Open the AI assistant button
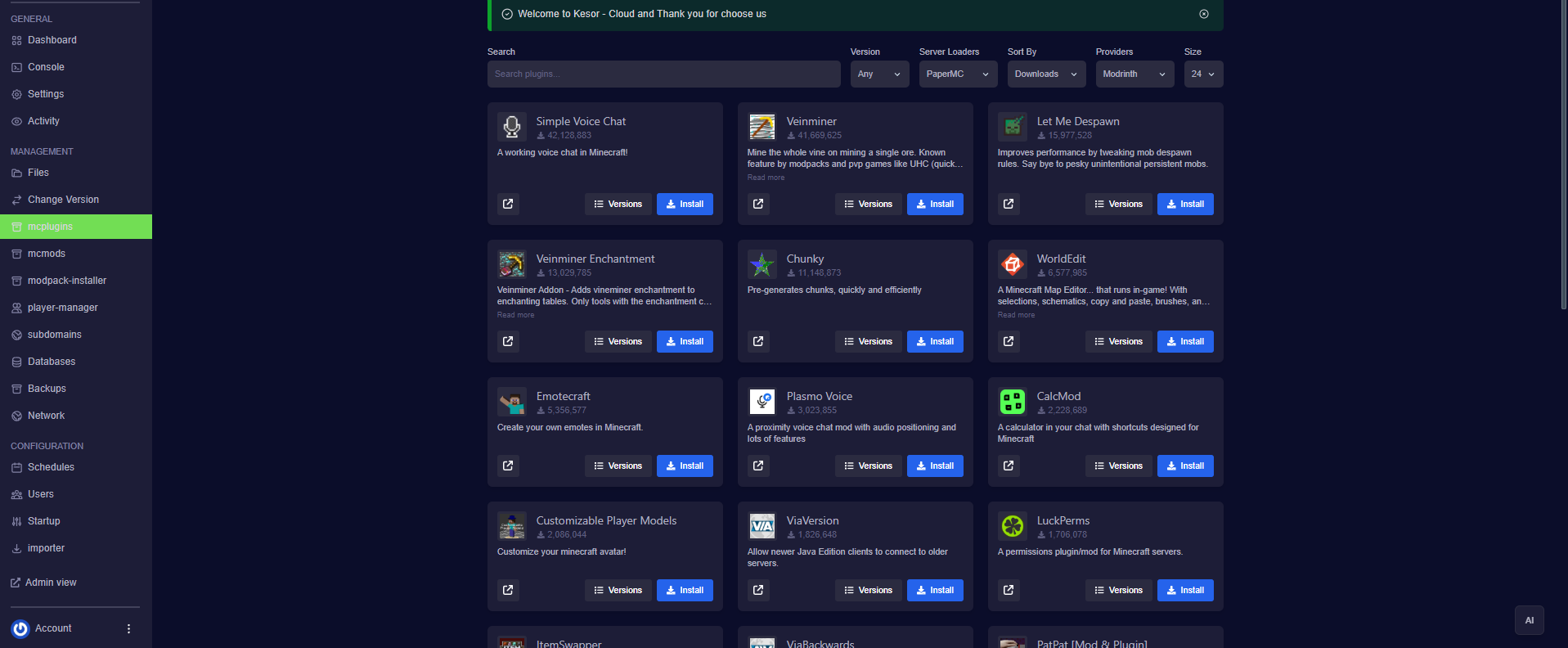This screenshot has width=1568, height=648. 1530,620
